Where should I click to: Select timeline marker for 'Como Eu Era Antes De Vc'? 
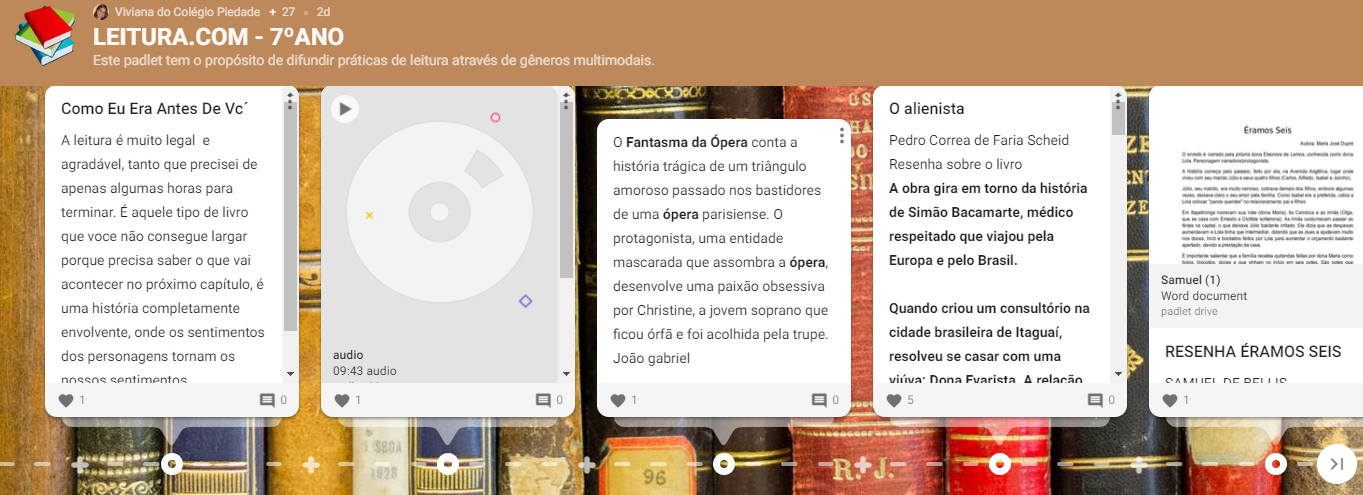172,464
